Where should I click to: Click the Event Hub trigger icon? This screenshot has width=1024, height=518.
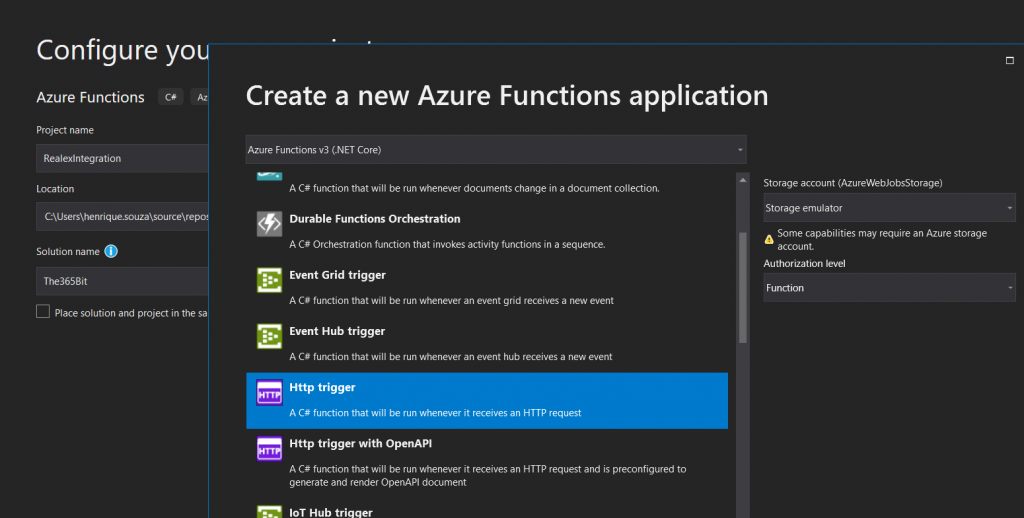pos(269,336)
